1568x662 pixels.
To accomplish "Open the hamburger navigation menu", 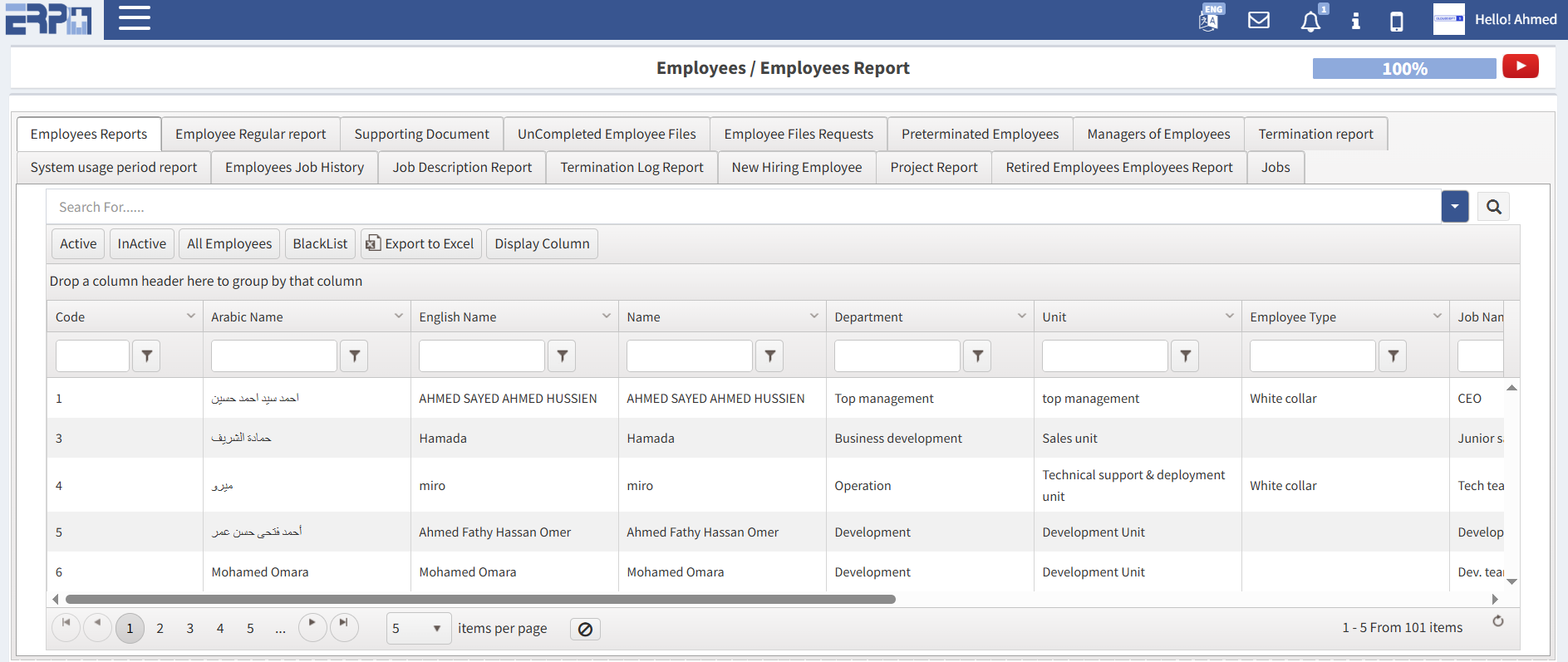I will (x=134, y=18).
